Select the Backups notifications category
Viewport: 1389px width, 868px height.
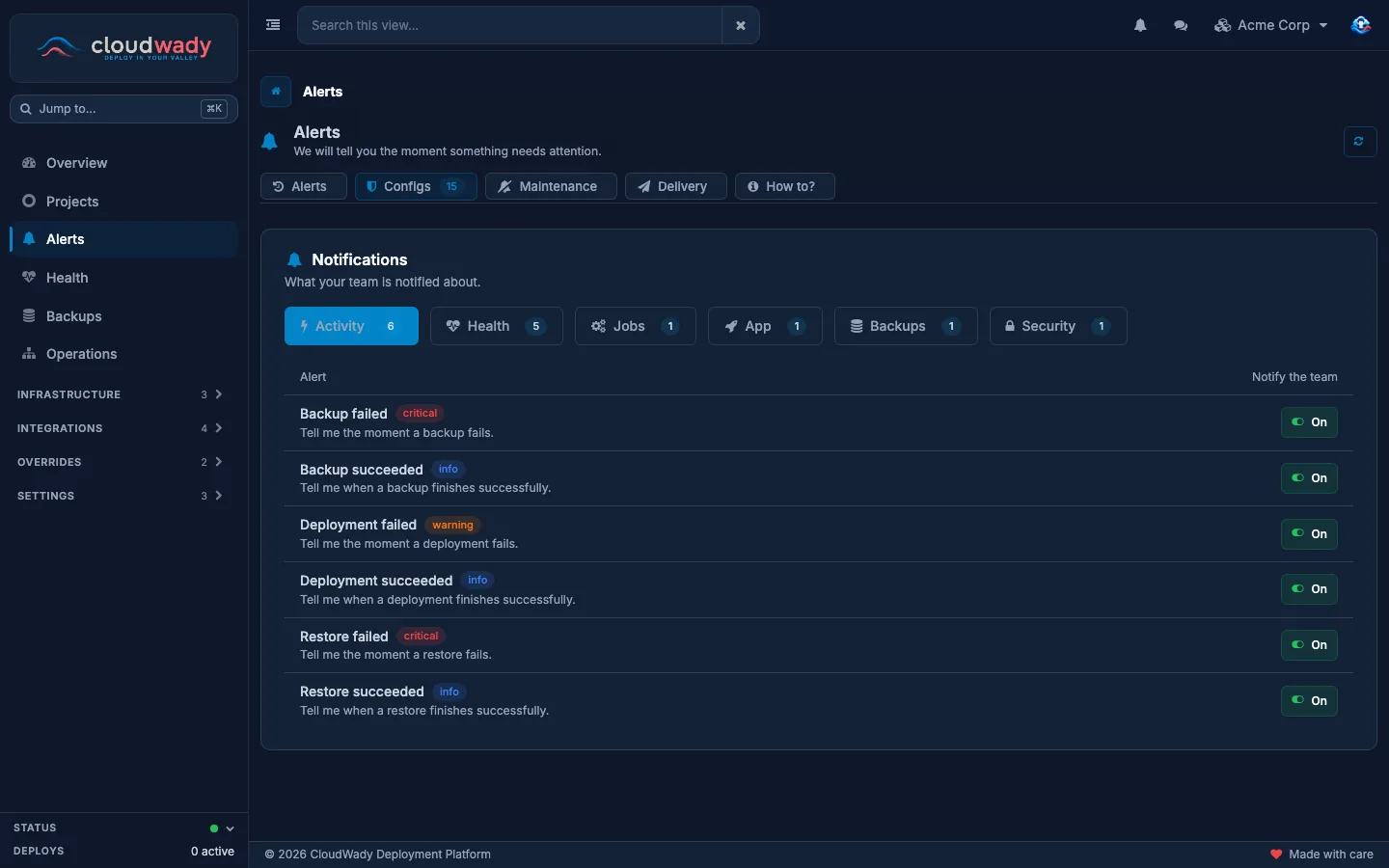click(906, 326)
